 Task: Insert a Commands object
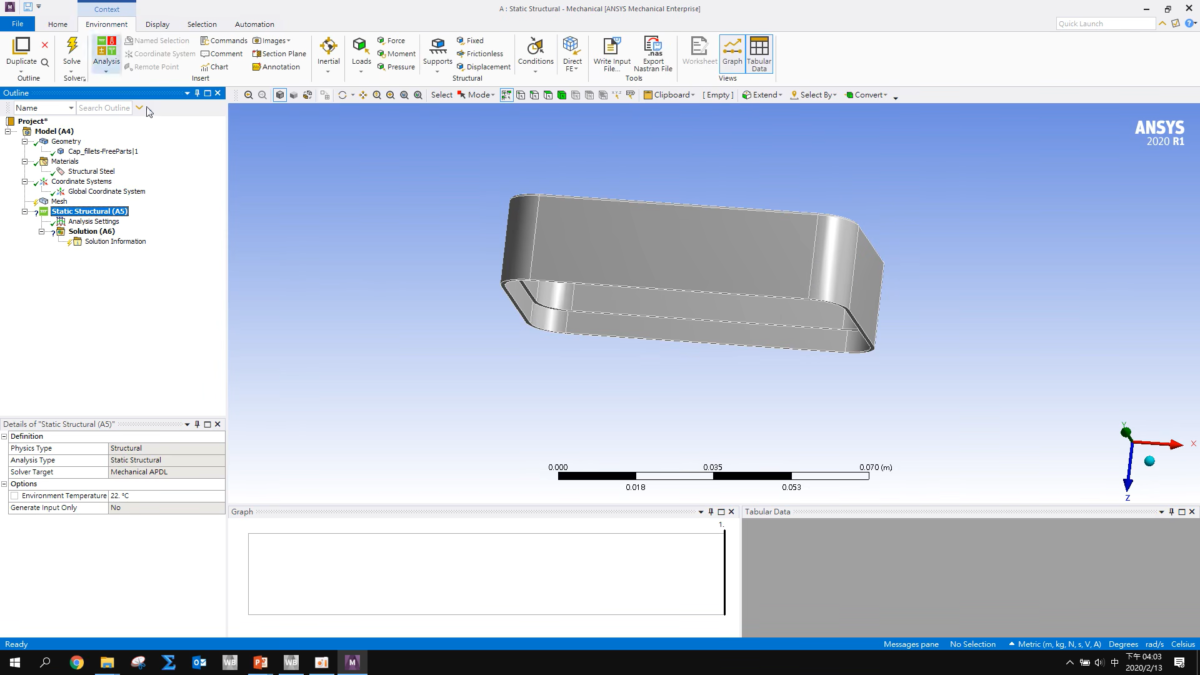pyautogui.click(x=223, y=41)
